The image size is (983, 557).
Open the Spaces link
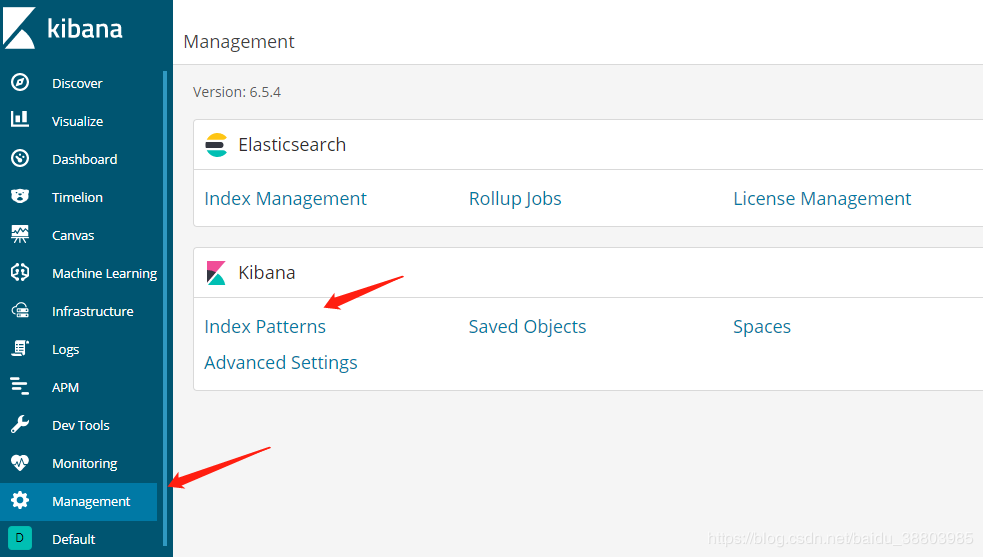tap(762, 327)
